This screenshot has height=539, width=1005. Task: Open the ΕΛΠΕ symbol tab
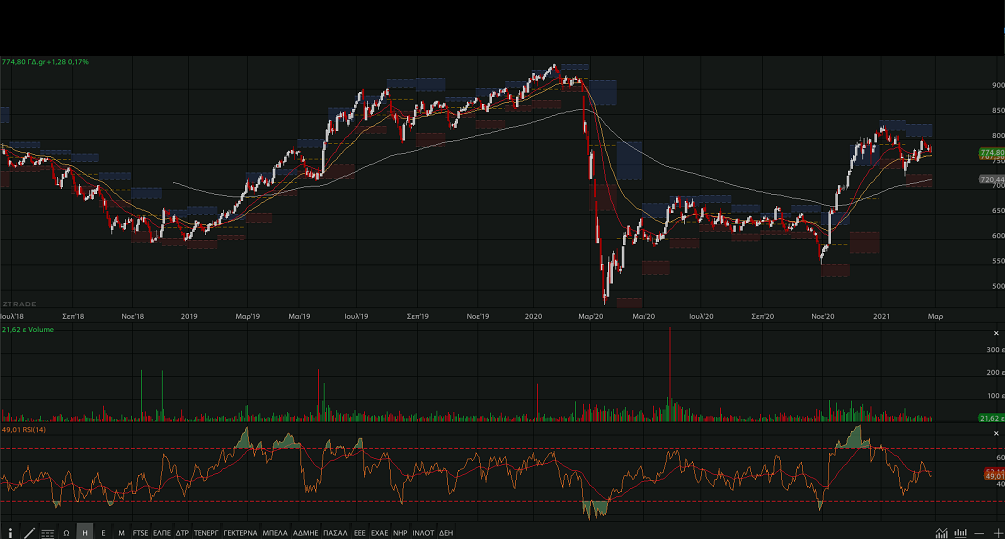[x=162, y=532]
